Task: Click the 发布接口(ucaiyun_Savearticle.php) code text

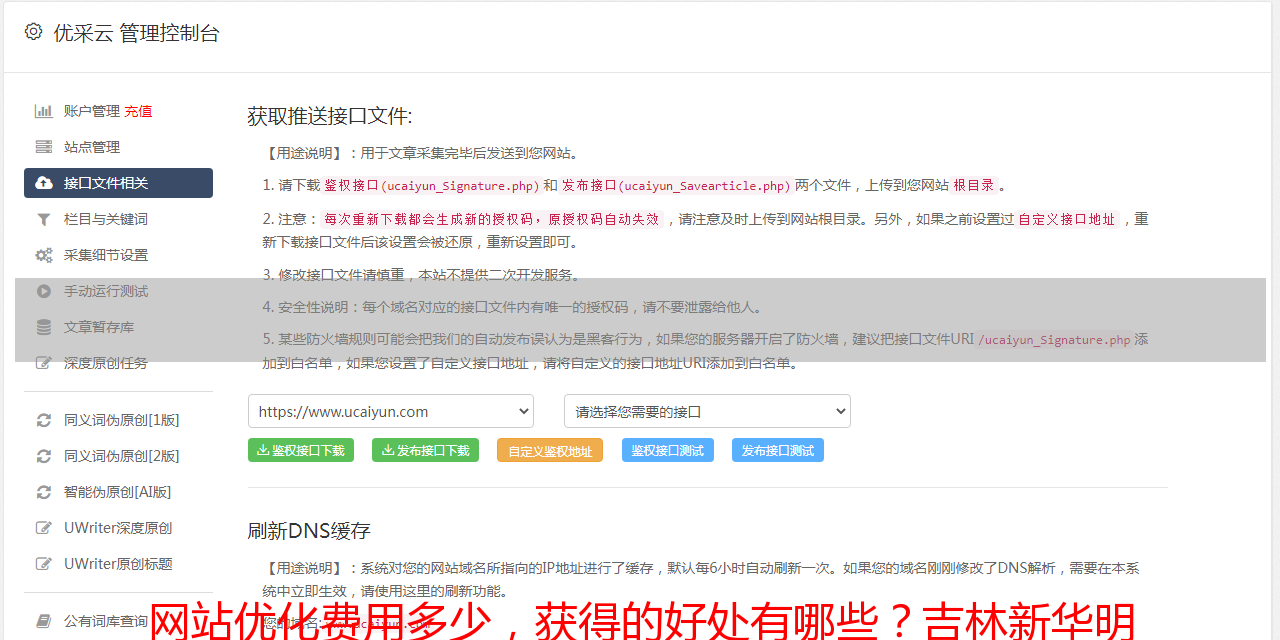Action: pos(676,185)
